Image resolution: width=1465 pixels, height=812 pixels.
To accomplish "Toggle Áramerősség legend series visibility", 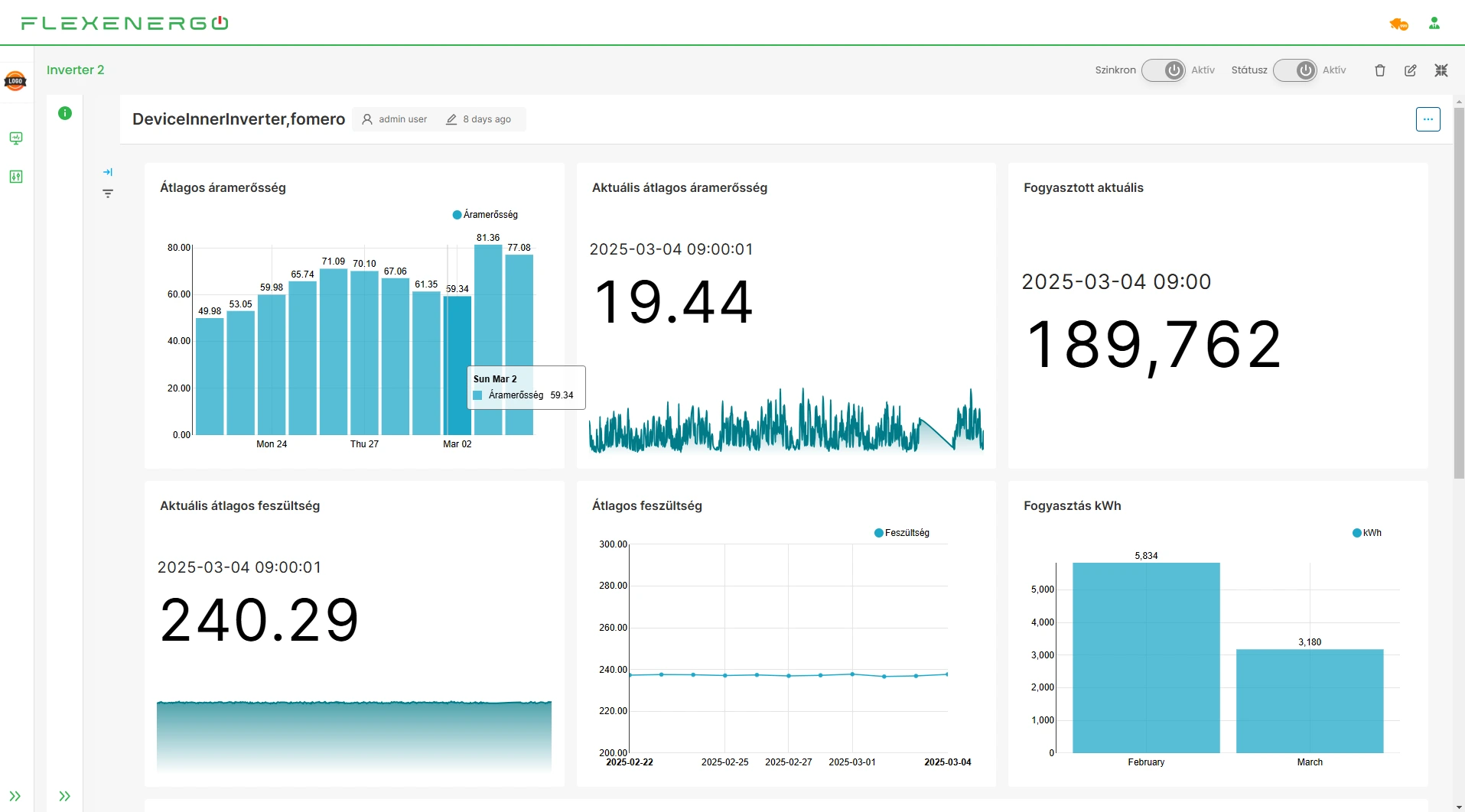I will [486, 215].
